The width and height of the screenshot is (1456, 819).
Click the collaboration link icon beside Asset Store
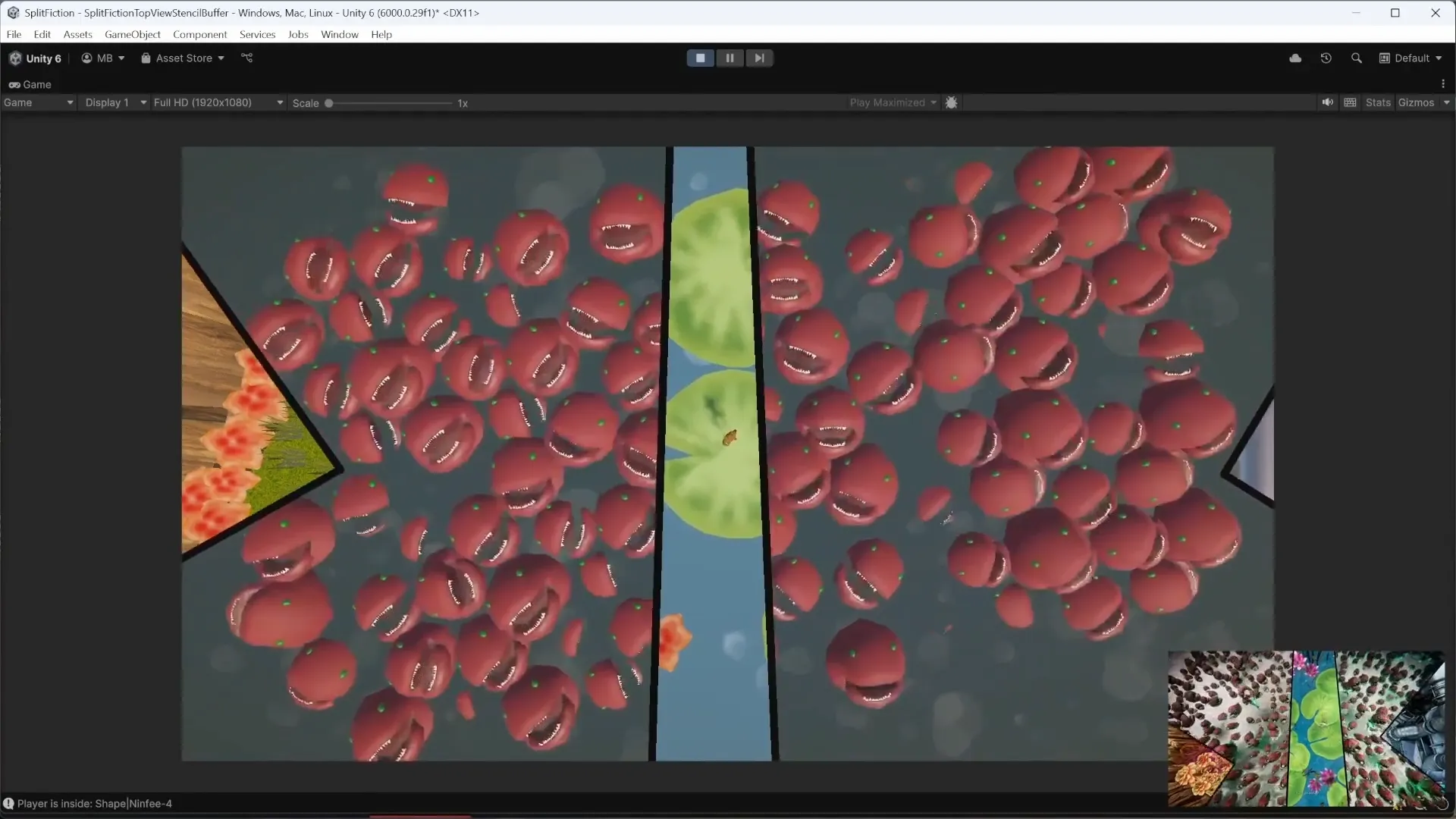click(246, 58)
